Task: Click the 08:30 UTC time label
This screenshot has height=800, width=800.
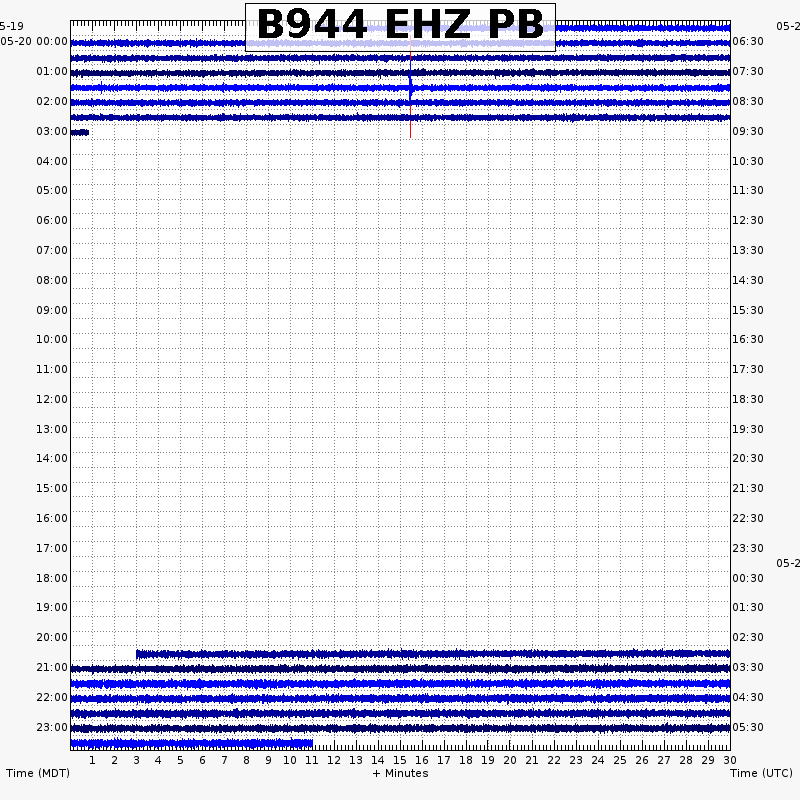Action: coord(748,101)
